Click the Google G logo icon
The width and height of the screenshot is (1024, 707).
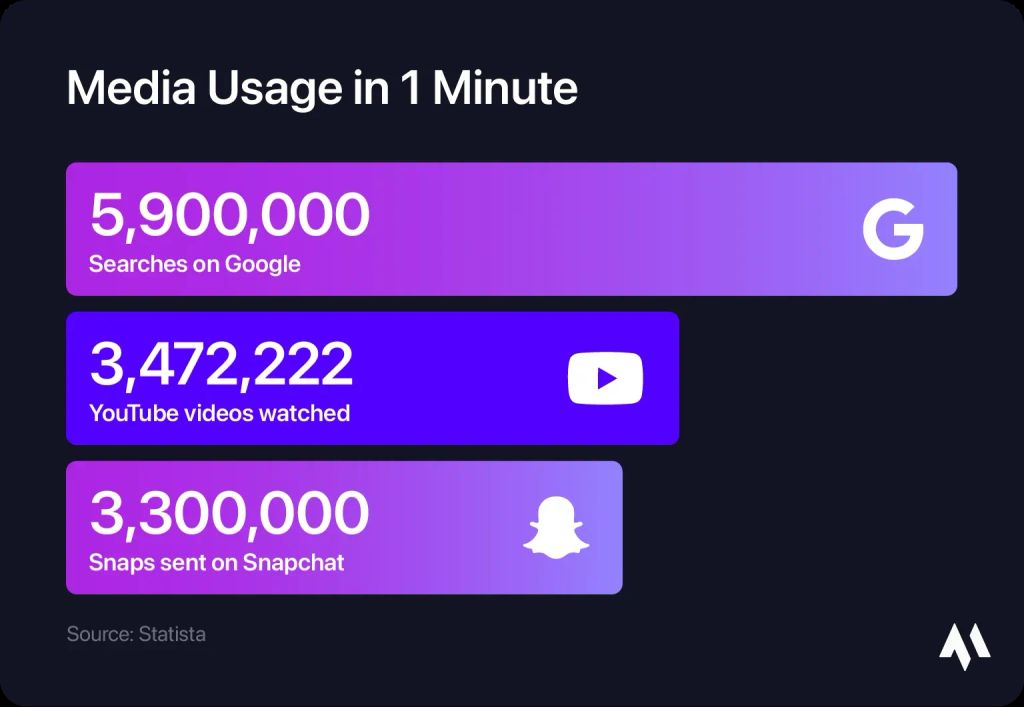pos(893,229)
